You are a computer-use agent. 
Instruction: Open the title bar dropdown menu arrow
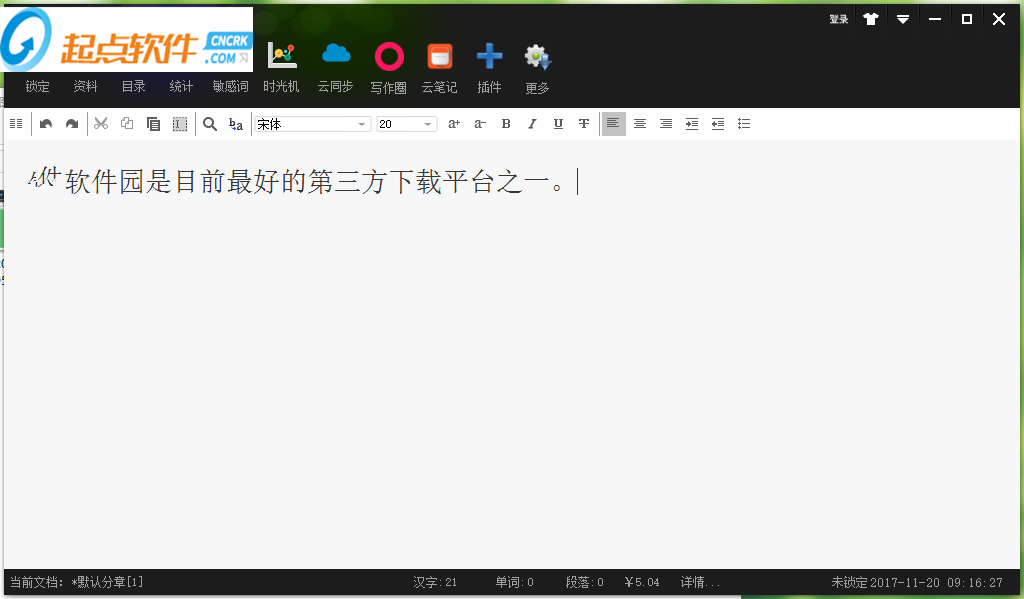coord(903,19)
